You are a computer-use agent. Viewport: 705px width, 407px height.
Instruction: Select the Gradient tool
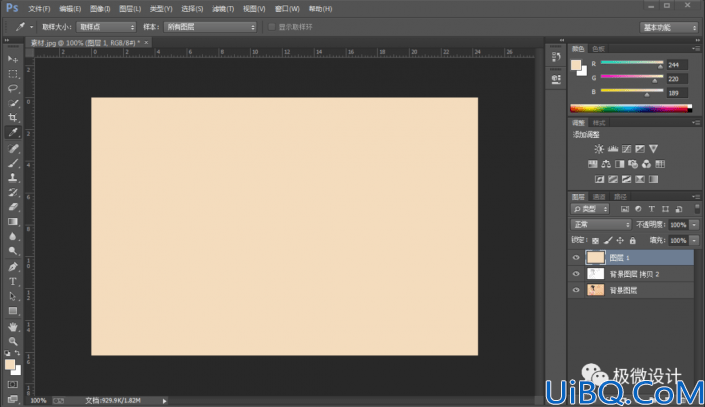13,222
